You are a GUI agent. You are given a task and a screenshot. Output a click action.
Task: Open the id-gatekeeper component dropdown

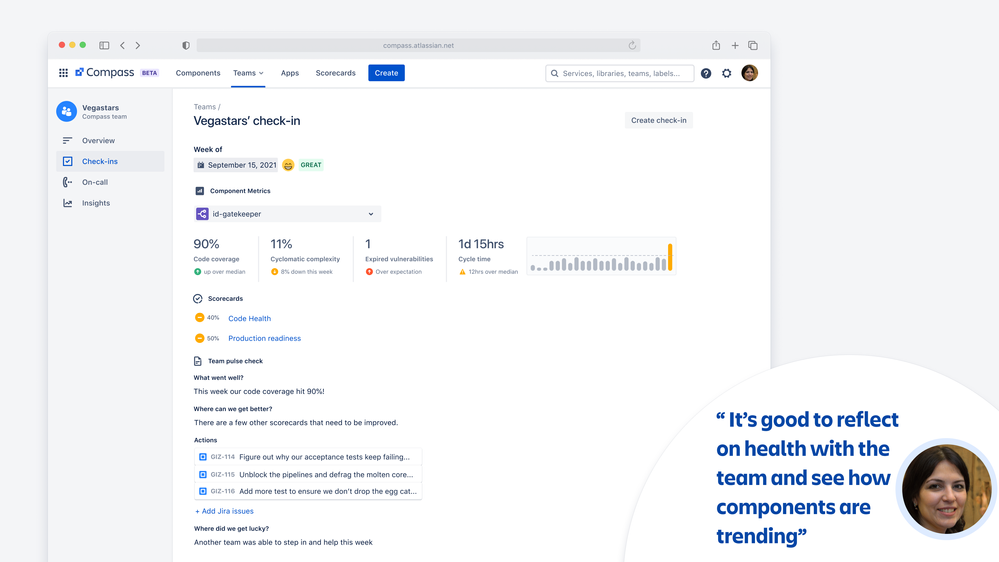(x=287, y=214)
